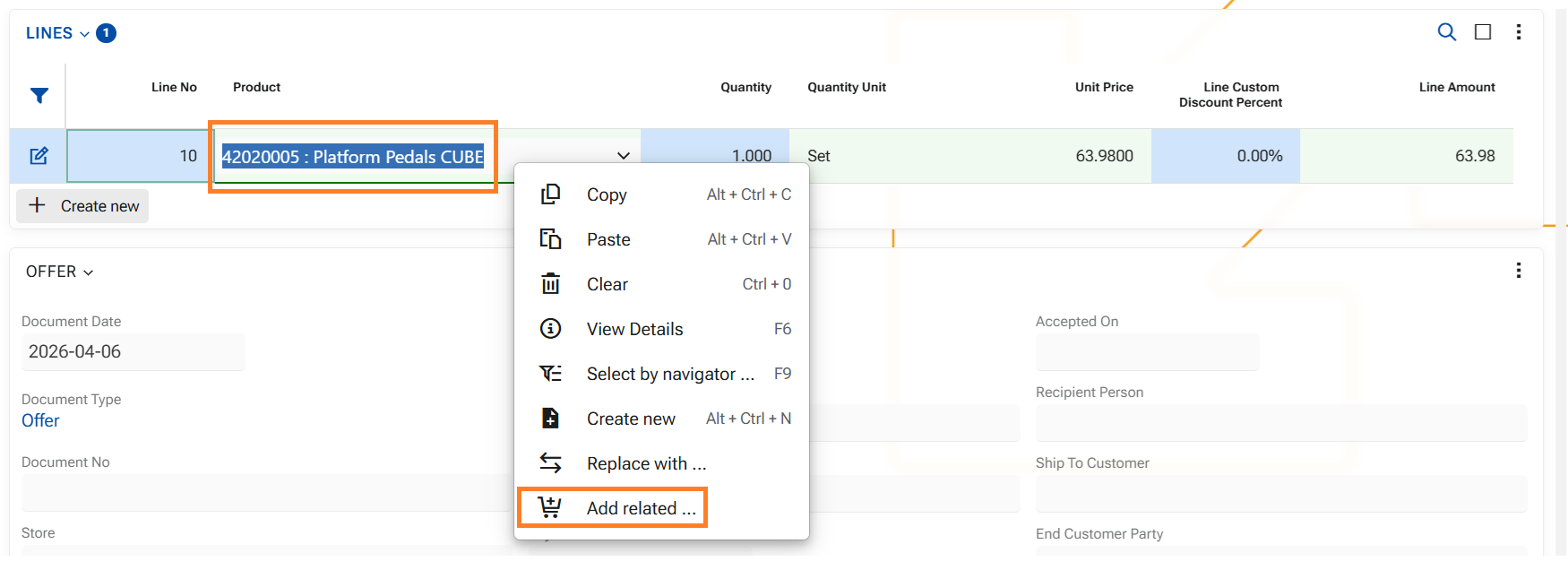The height and width of the screenshot is (570, 1568).
Task: Click the edit row pencil icon
Action: tap(39, 156)
